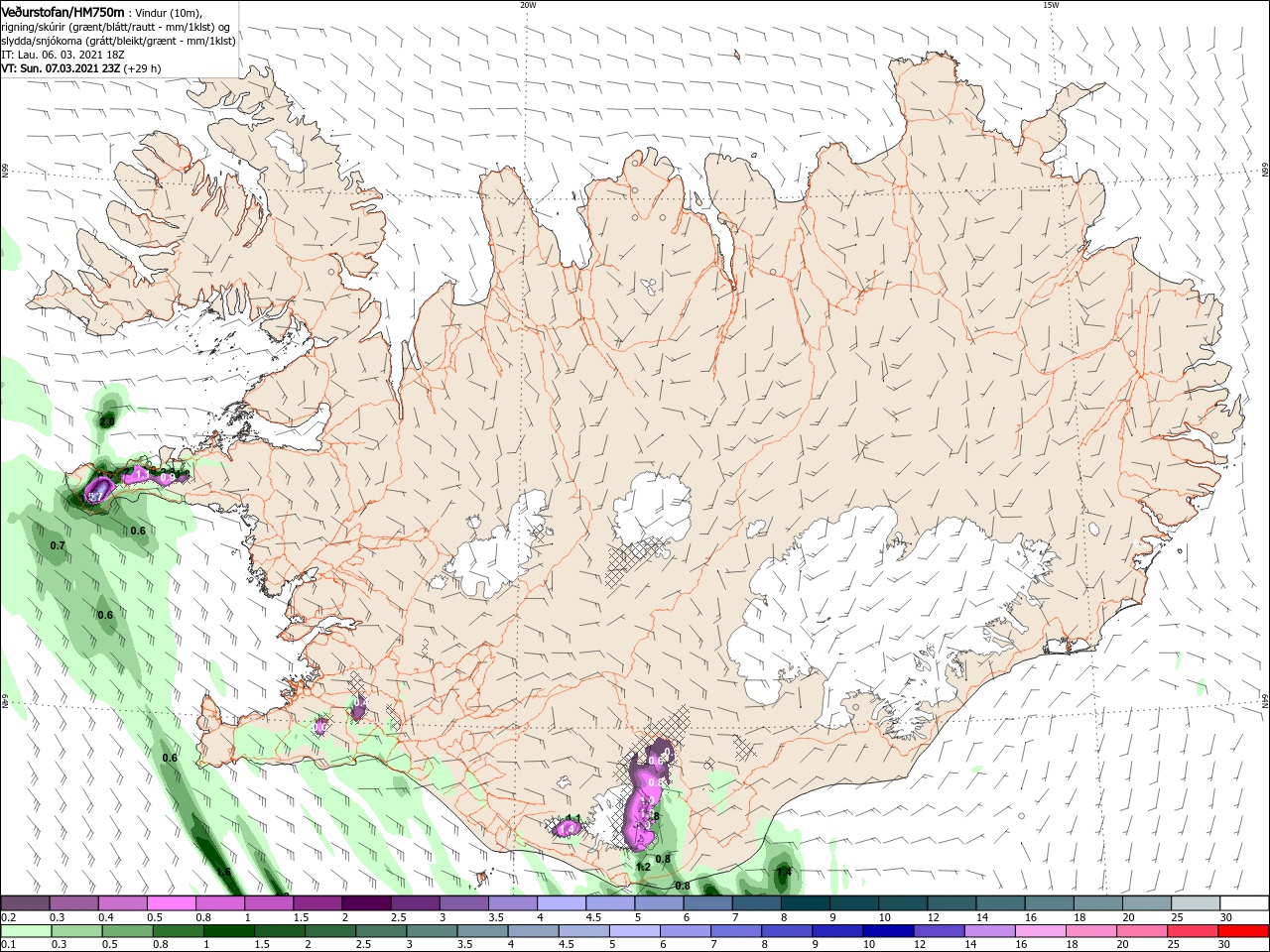Click the '15W' meridian label
The height and width of the screenshot is (952, 1270).
click(x=1051, y=5)
